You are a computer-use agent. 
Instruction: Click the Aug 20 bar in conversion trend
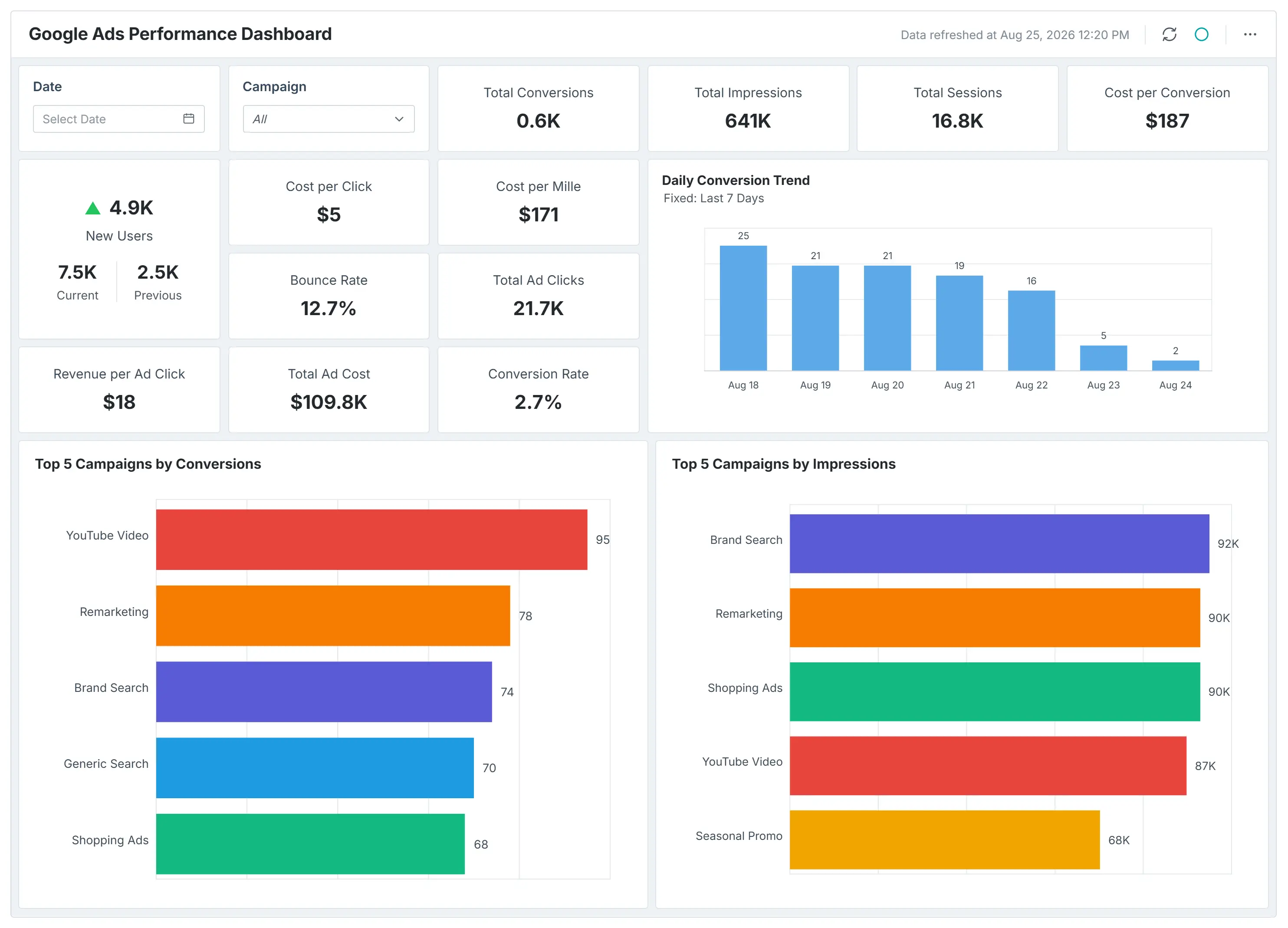[887, 318]
